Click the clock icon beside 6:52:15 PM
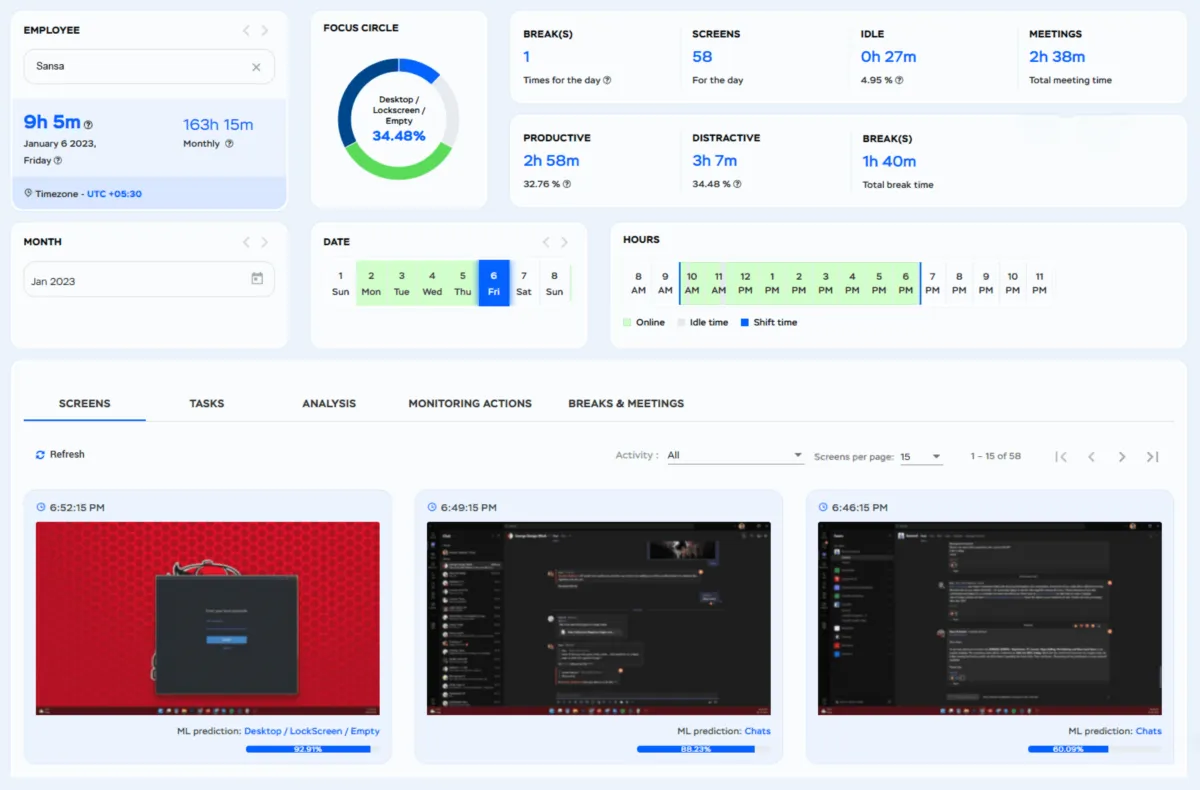Screen dimensions: 1200x790 pyautogui.click(x=41, y=507)
